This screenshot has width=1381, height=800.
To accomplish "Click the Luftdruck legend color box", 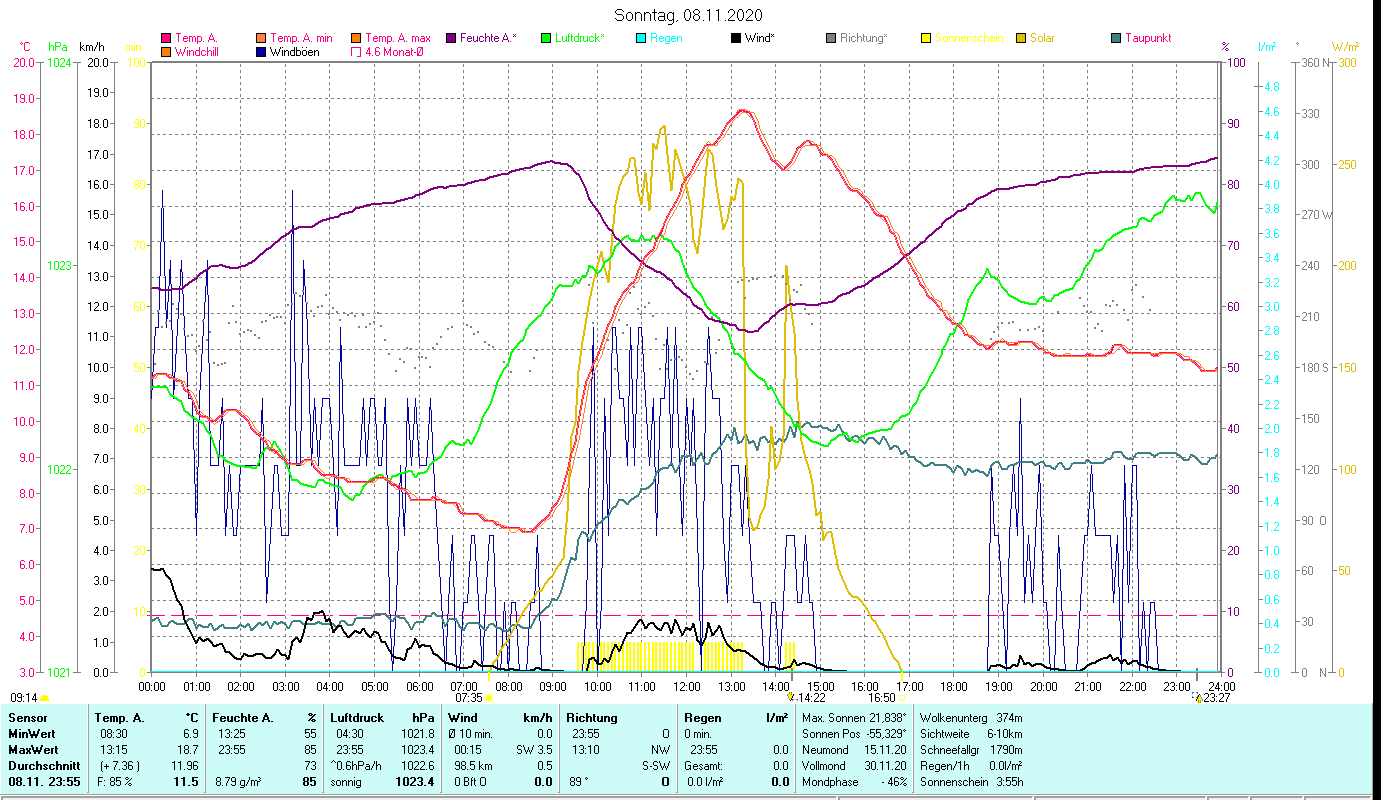I will point(546,38).
